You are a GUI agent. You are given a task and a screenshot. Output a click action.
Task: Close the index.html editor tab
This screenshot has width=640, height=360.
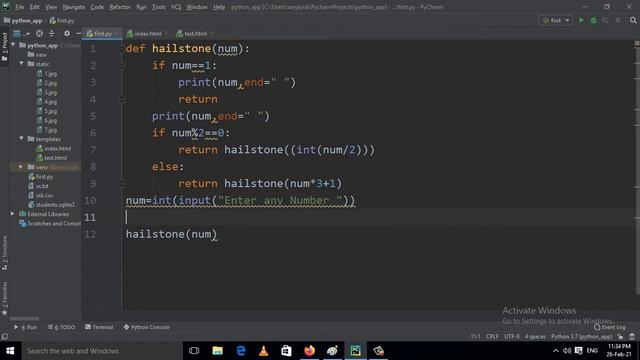coord(167,33)
